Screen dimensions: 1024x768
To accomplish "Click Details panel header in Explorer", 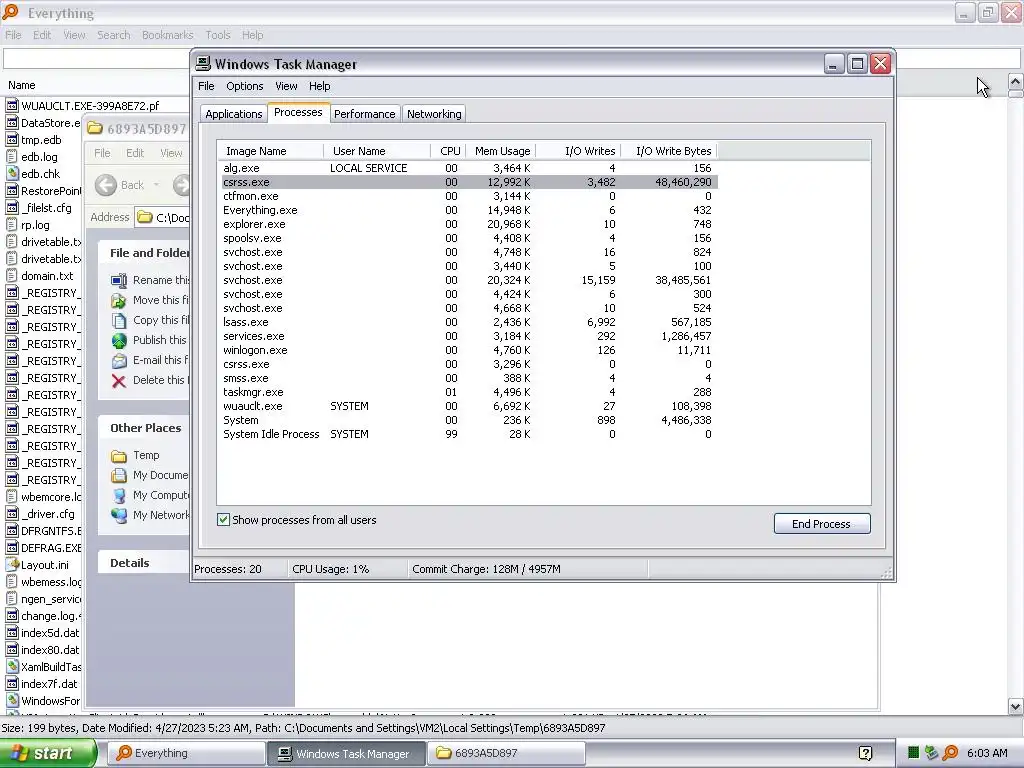I will 144,563.
